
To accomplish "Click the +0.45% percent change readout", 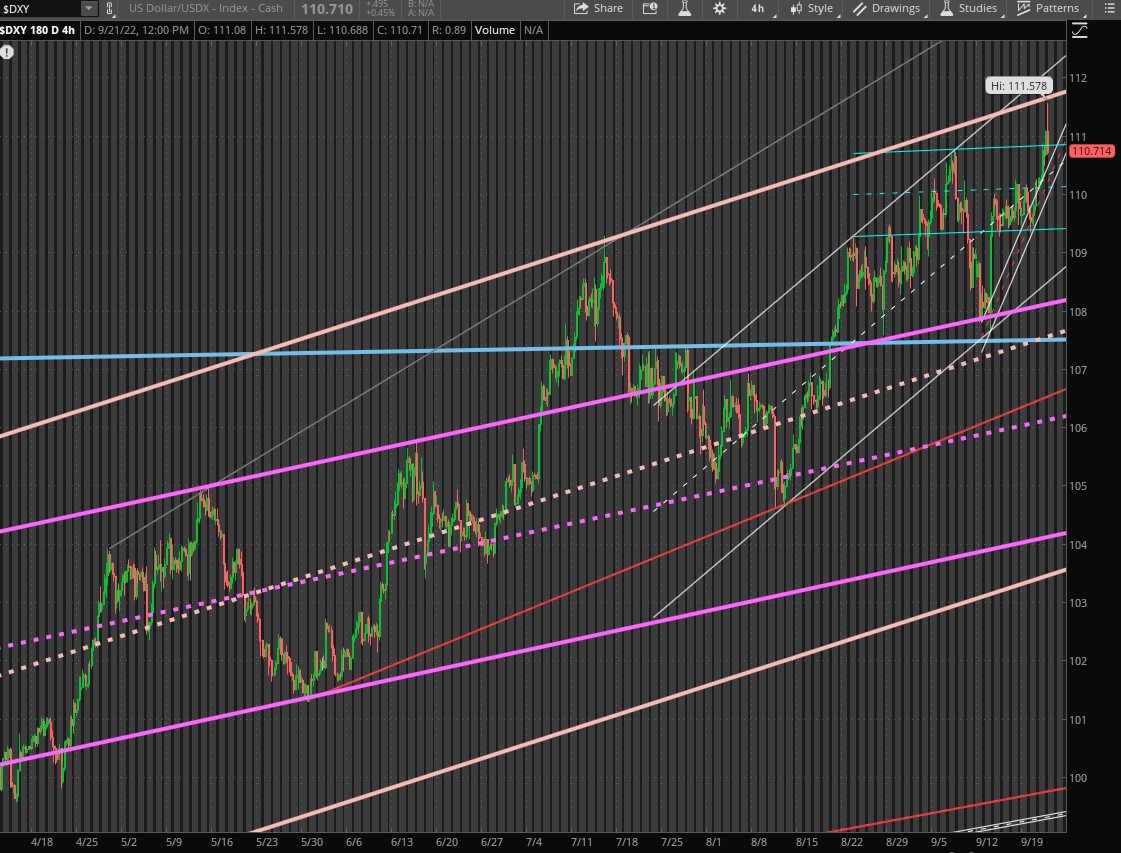I will pos(380,13).
